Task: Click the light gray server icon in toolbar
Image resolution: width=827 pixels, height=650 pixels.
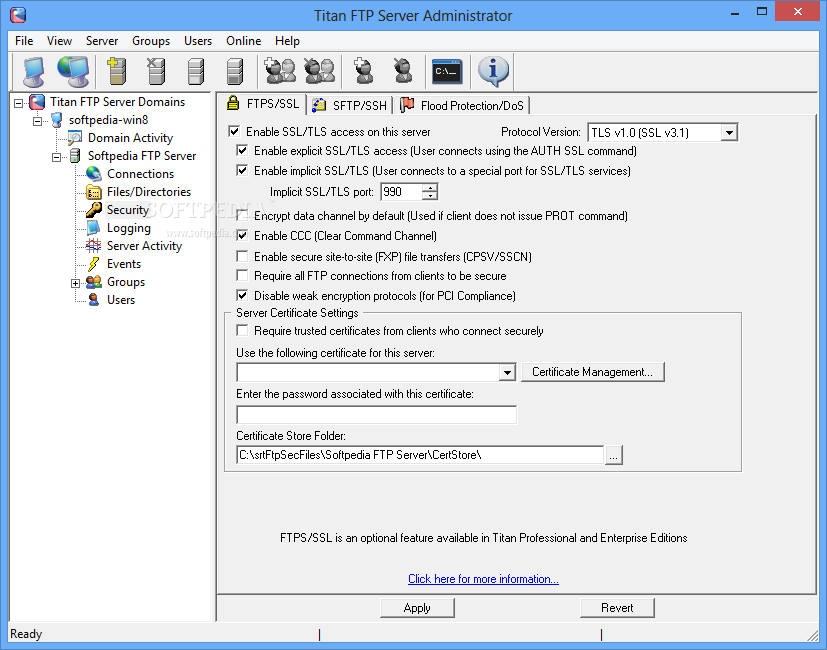Action: click(x=196, y=71)
